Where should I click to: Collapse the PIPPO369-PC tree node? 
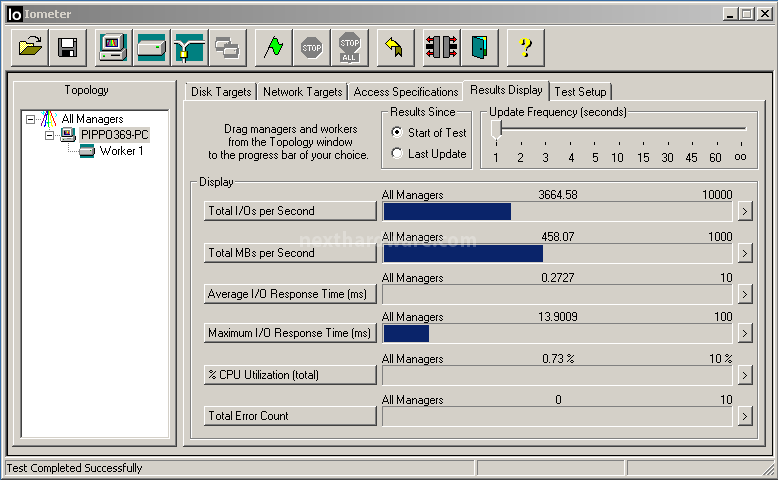(50, 135)
